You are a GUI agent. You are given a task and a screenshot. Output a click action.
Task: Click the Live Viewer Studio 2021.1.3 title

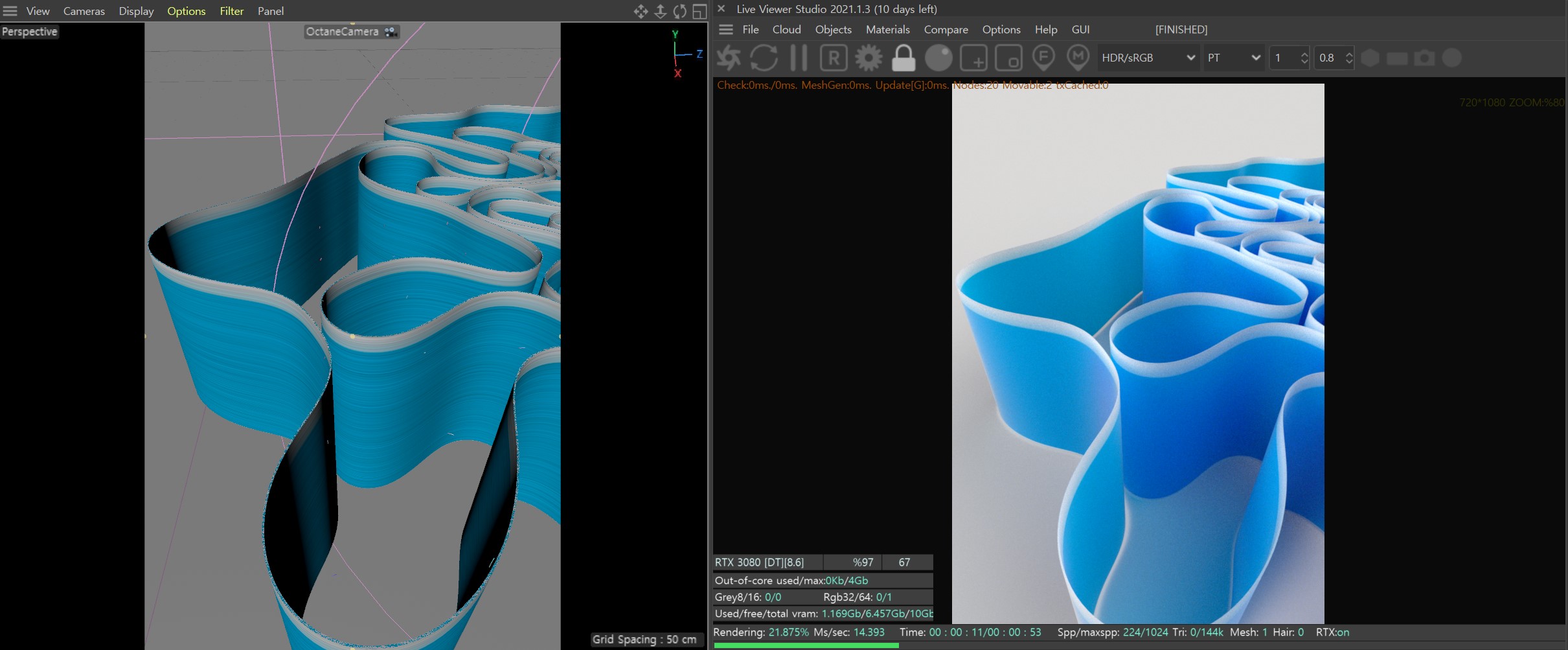(837, 9)
